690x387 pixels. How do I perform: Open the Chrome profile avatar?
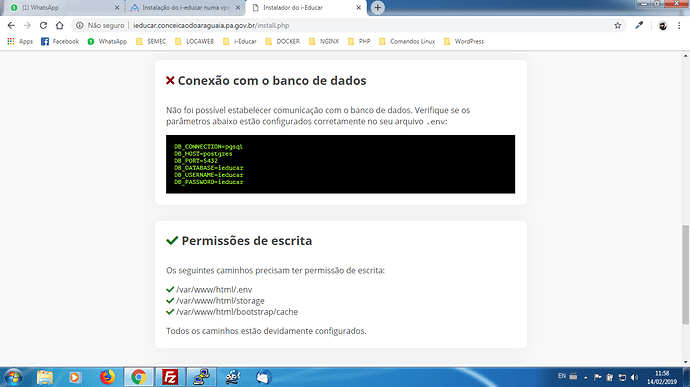663,26
